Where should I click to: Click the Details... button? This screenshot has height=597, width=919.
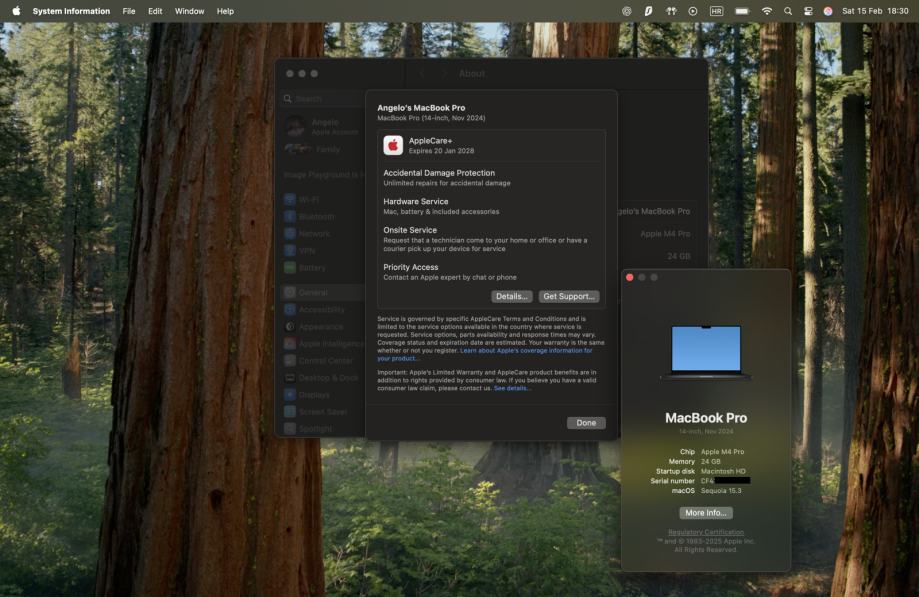coord(512,296)
